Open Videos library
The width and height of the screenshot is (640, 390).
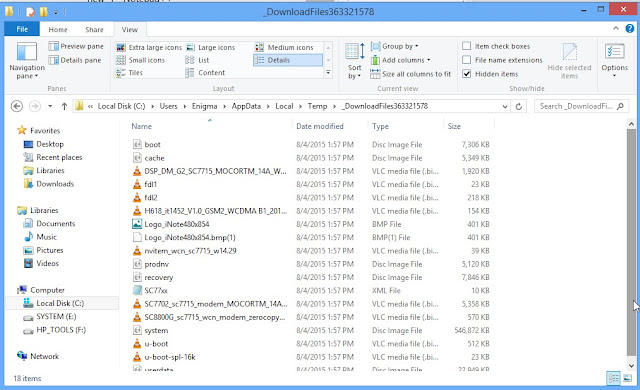pyautogui.click(x=47, y=263)
